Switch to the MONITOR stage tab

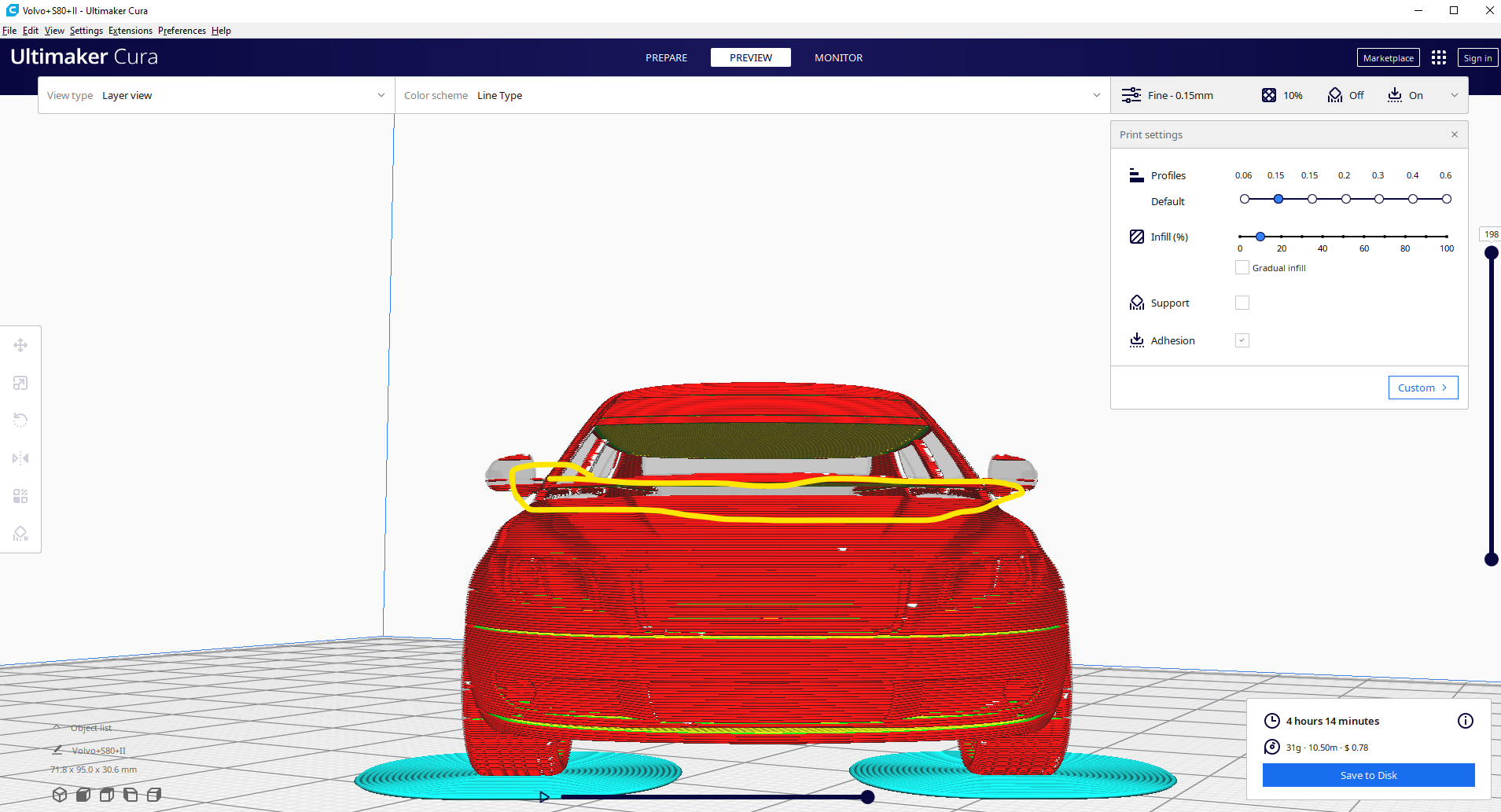click(838, 57)
